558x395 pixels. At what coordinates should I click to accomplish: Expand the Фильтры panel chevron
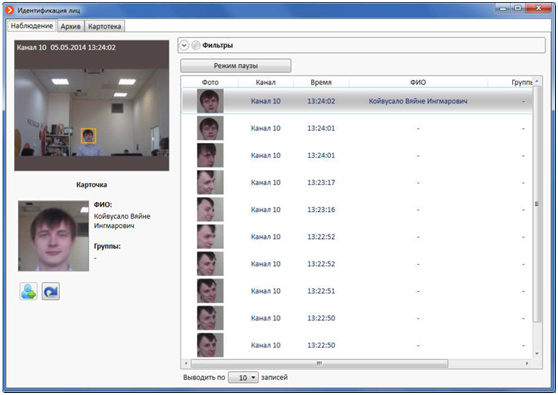pyautogui.click(x=184, y=45)
